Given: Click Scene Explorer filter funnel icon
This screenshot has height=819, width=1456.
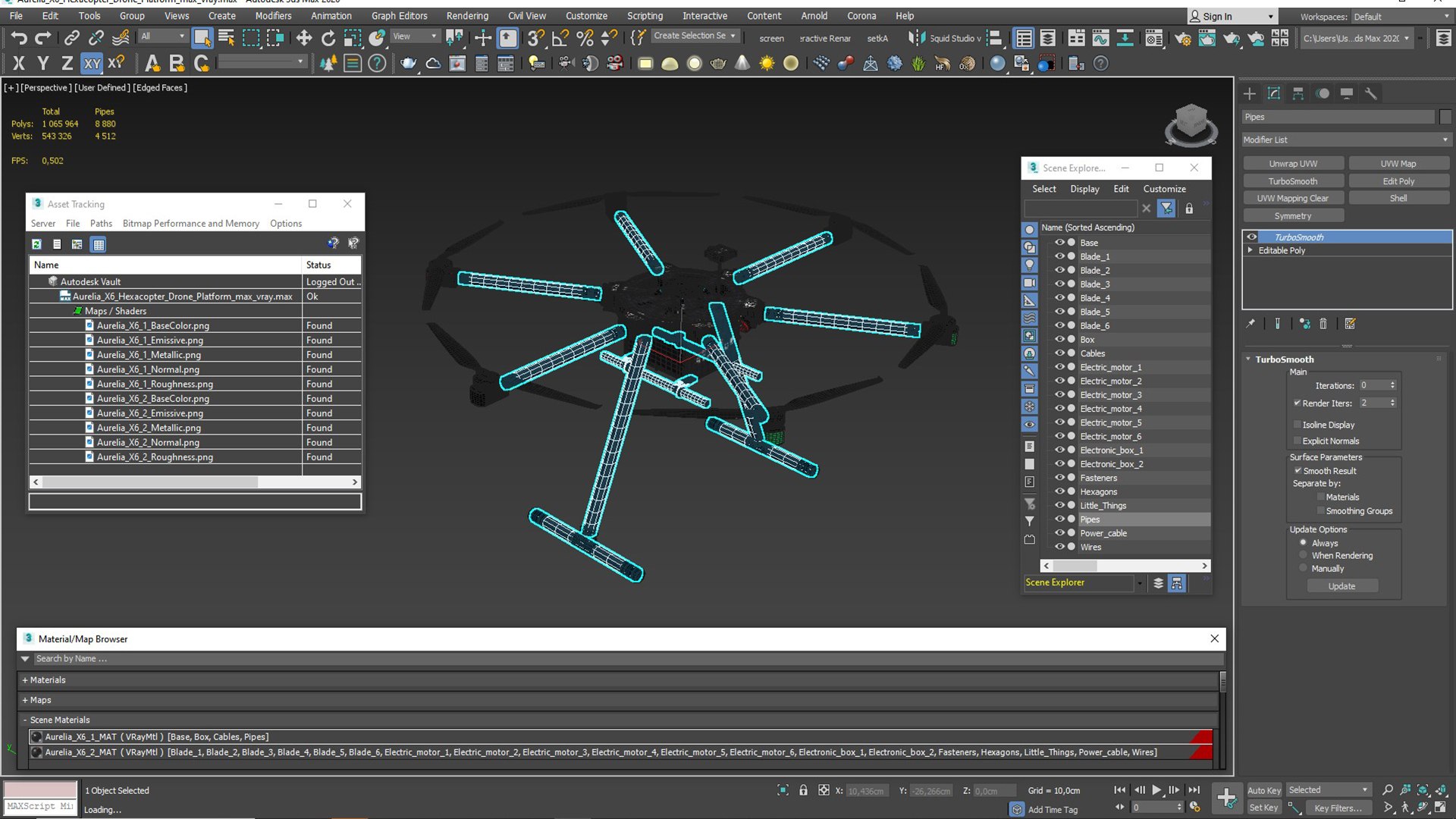Looking at the screenshot, I should tap(1166, 209).
